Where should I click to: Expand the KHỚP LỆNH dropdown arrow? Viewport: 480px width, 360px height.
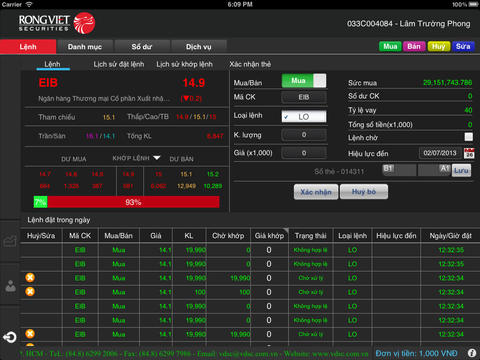[x=156, y=158]
